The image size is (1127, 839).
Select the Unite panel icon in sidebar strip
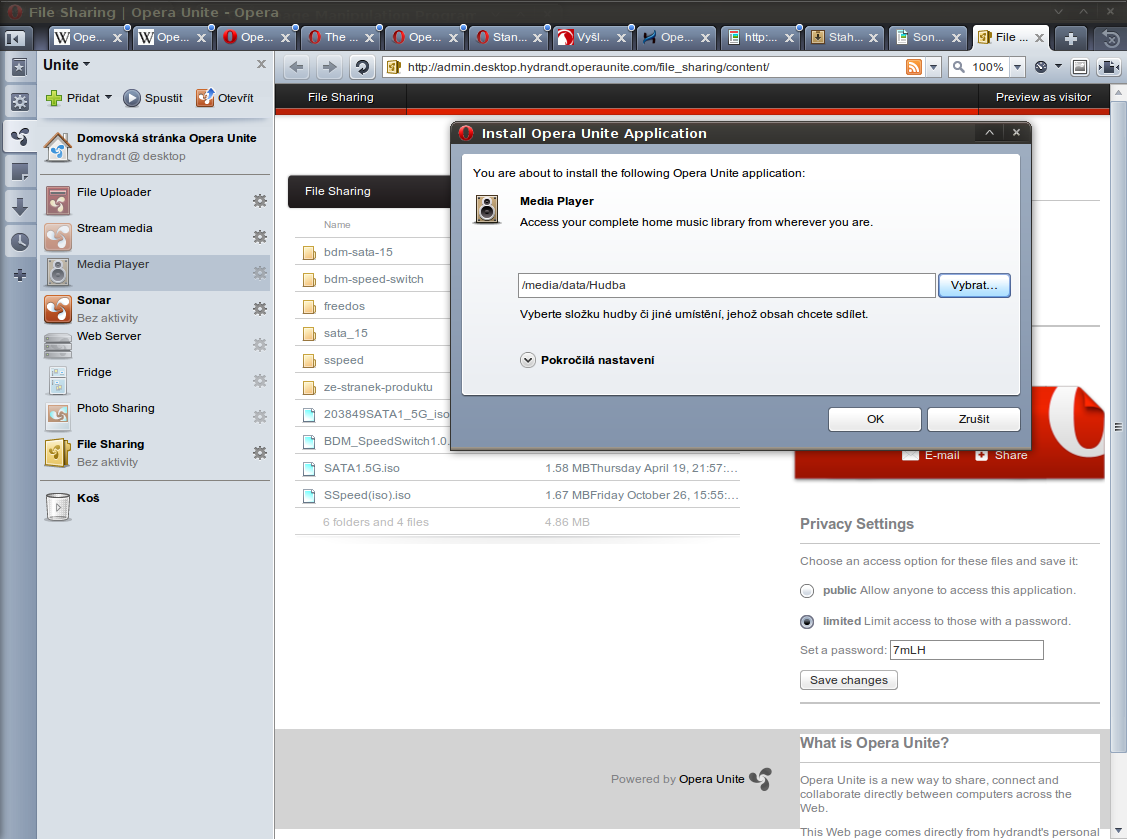(x=19, y=137)
